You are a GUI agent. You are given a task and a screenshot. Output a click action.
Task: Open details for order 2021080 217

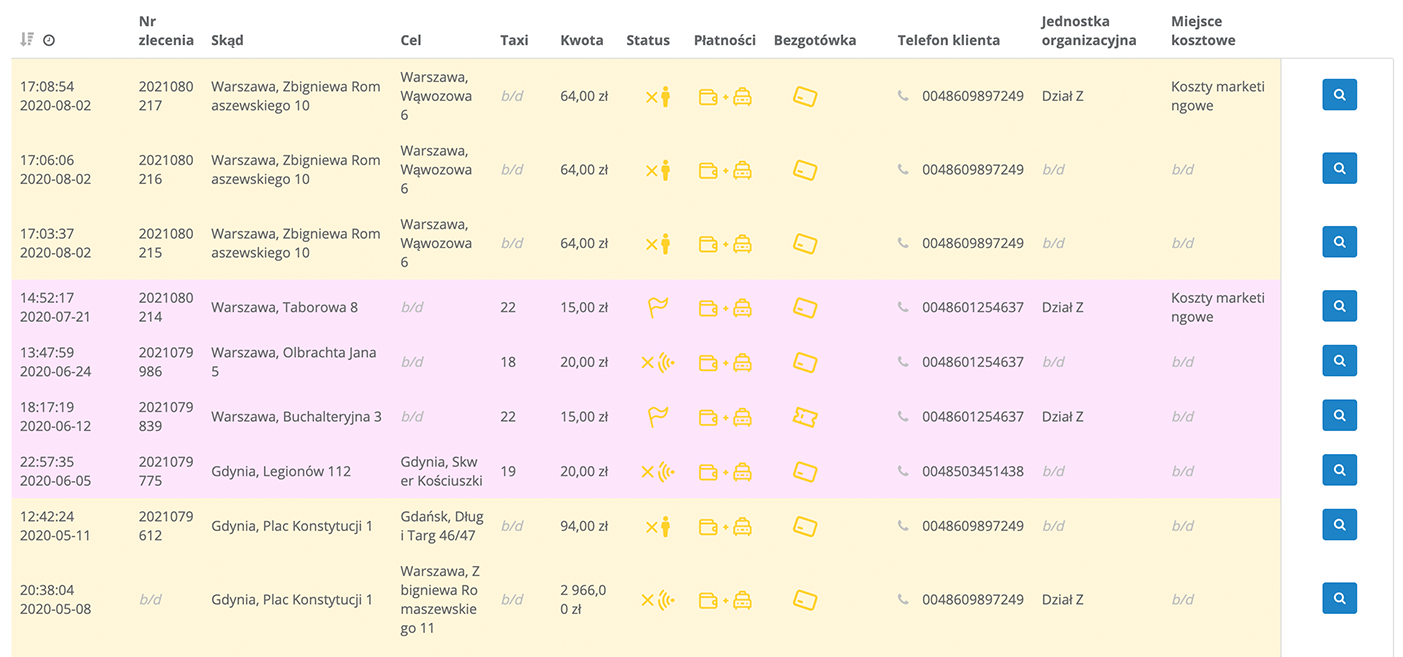pyautogui.click(x=1339, y=95)
